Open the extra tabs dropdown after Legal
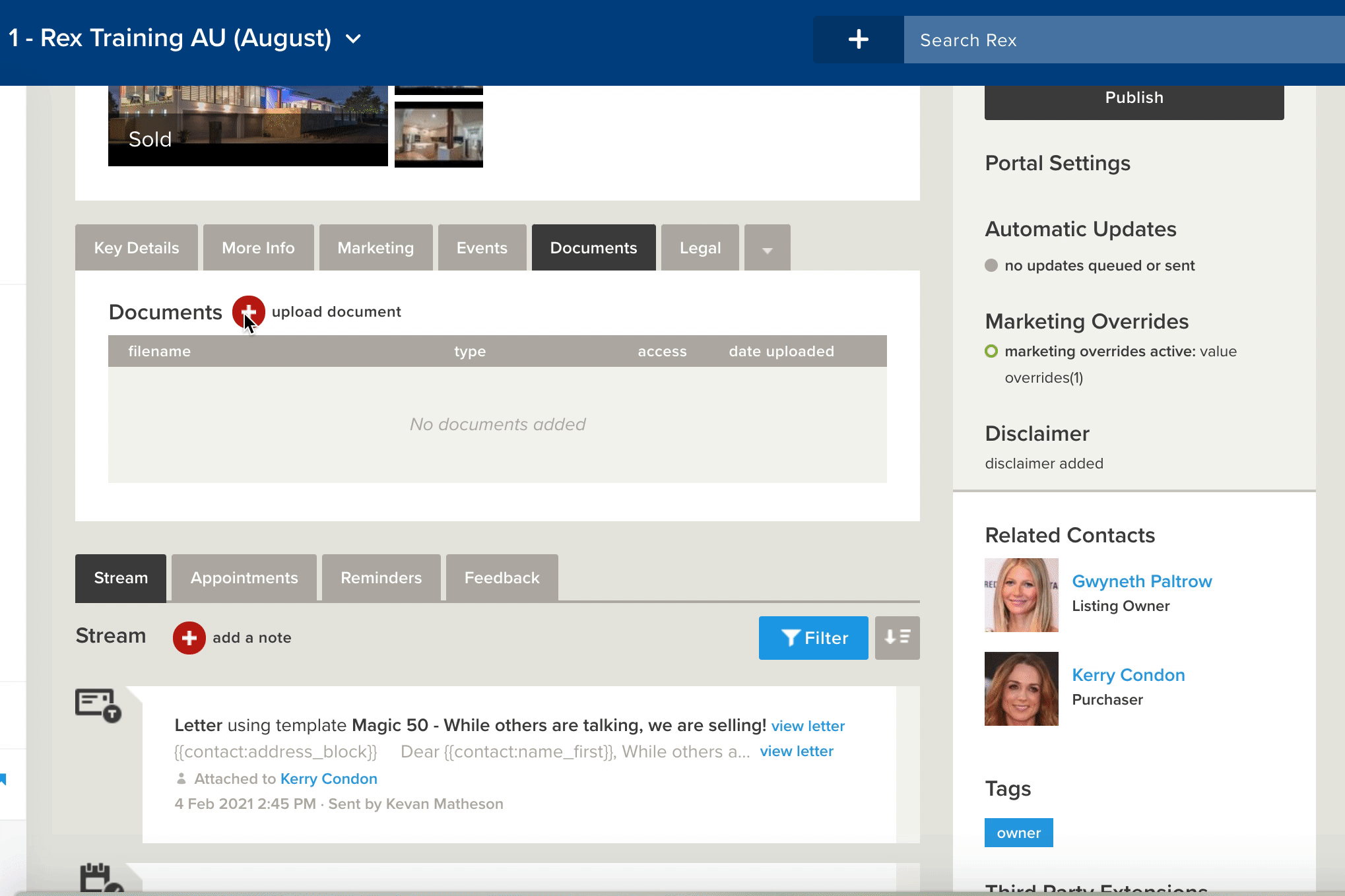This screenshot has width=1345, height=896. click(x=768, y=248)
